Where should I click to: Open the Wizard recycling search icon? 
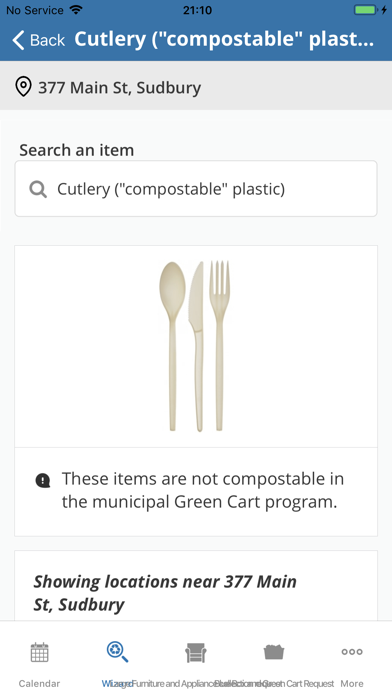[117, 652]
